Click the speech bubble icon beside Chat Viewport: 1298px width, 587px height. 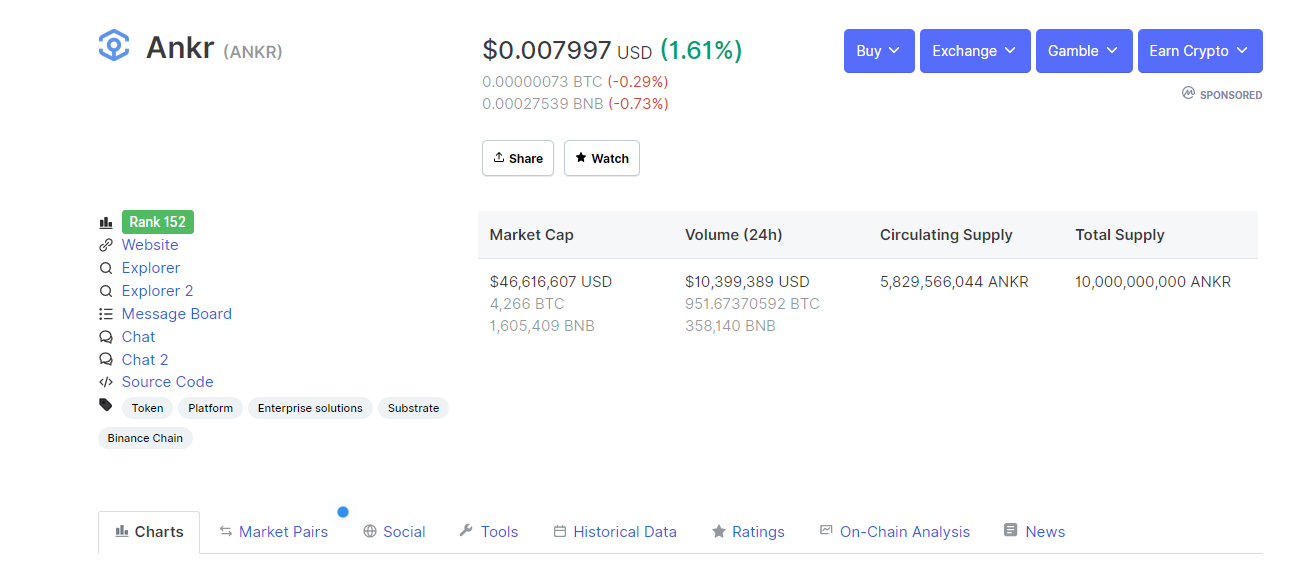(106, 337)
